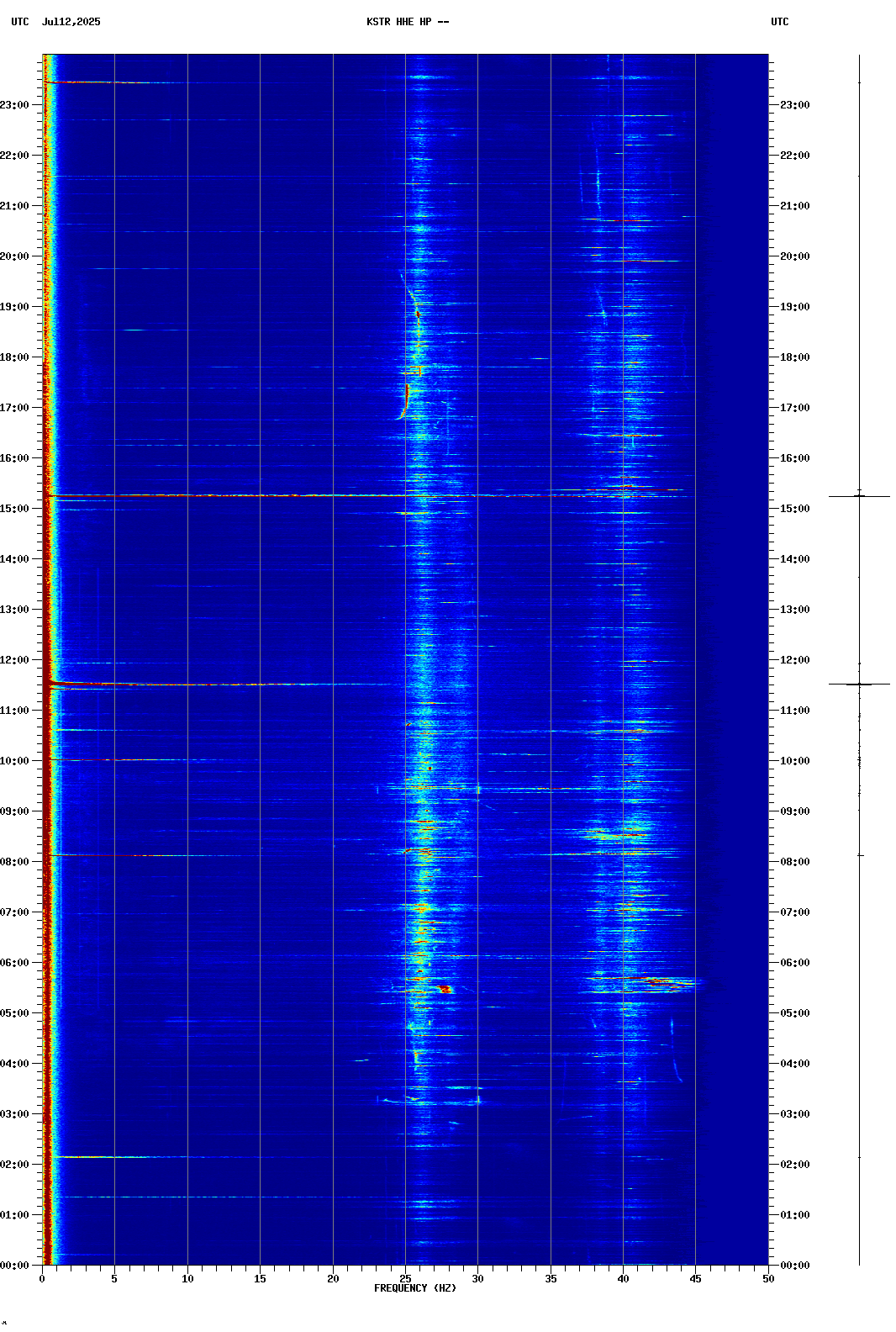
Task: Click '07:00' on the left time axis
Action: tap(15, 912)
